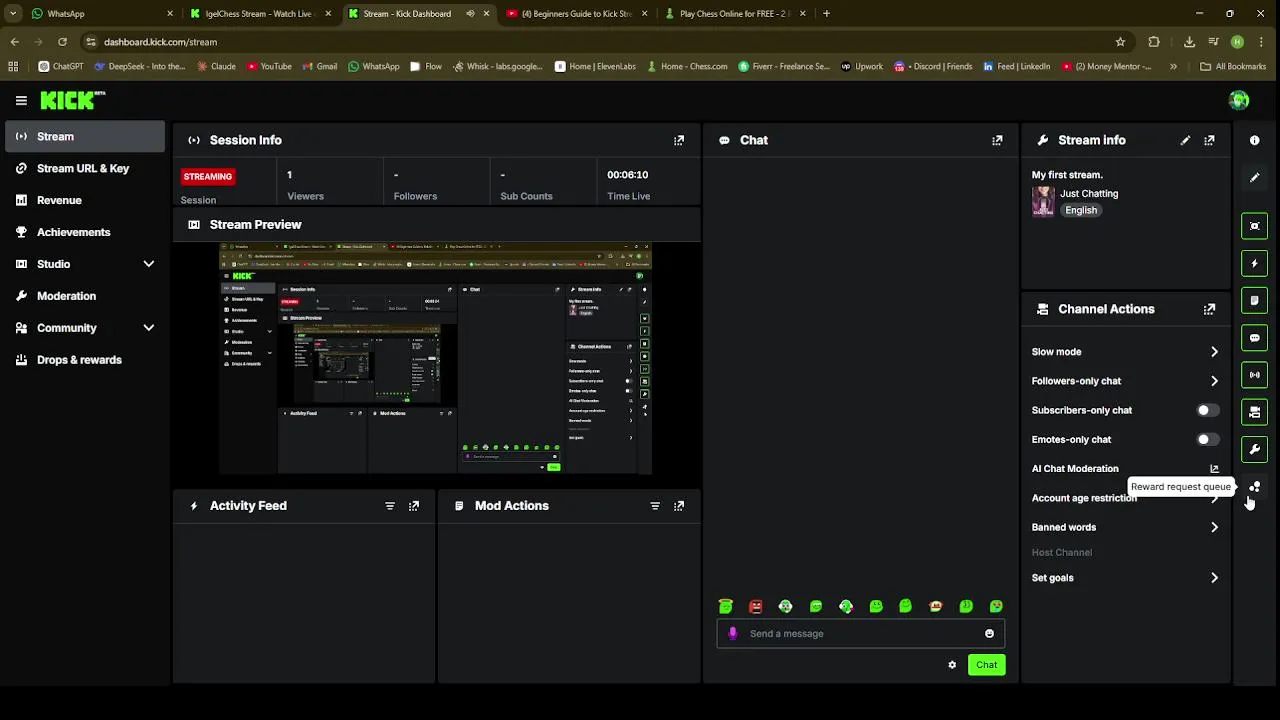Click the Just Chatting category thumbnail
The image size is (1280, 720).
click(x=1043, y=201)
